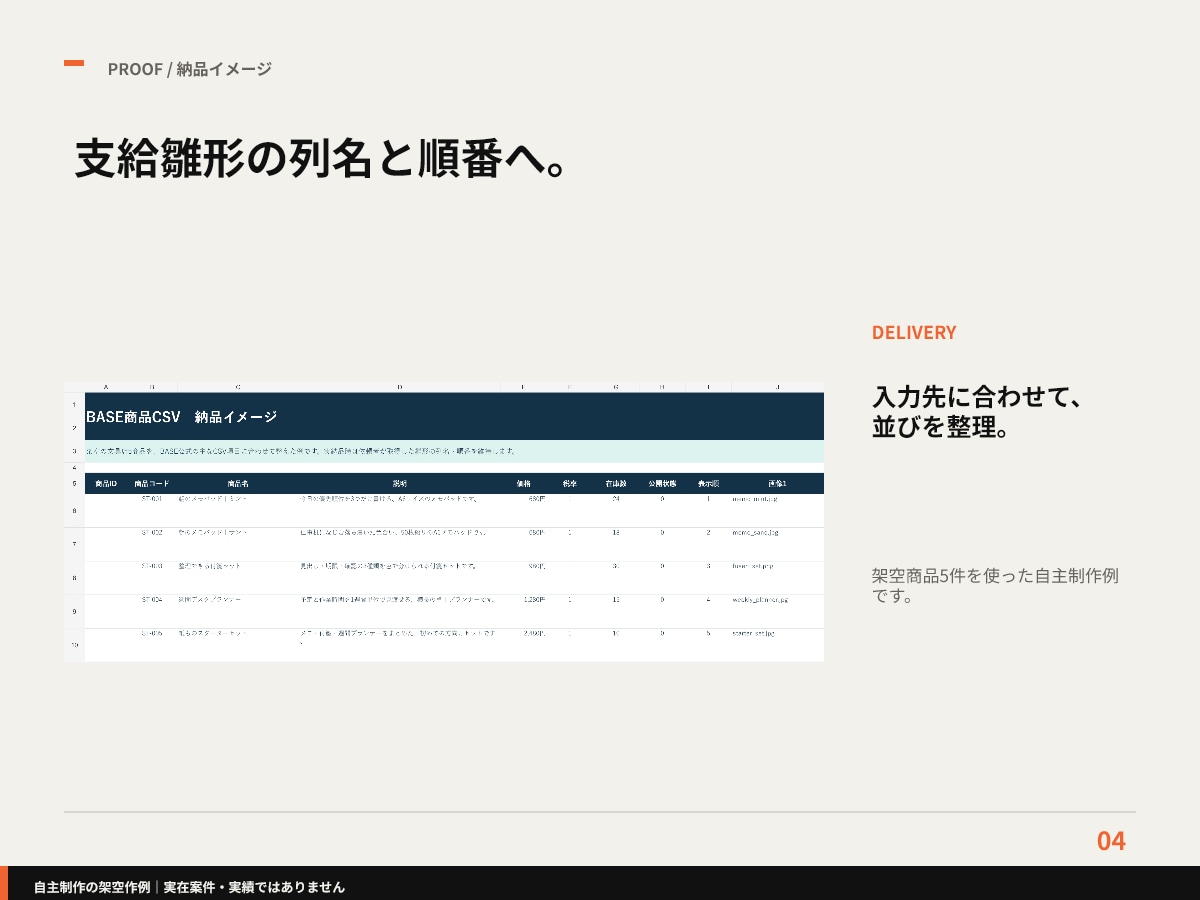
Task: Click the headline '支給雛形の列名と順番へ。'
Action: coord(322,157)
